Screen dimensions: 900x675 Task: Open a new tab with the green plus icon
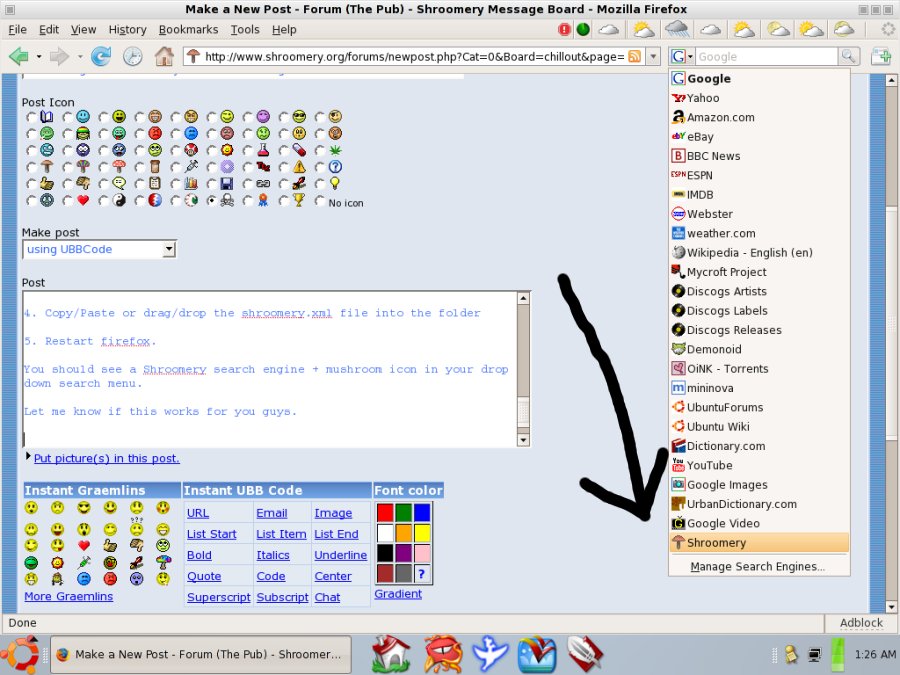[x=881, y=56]
